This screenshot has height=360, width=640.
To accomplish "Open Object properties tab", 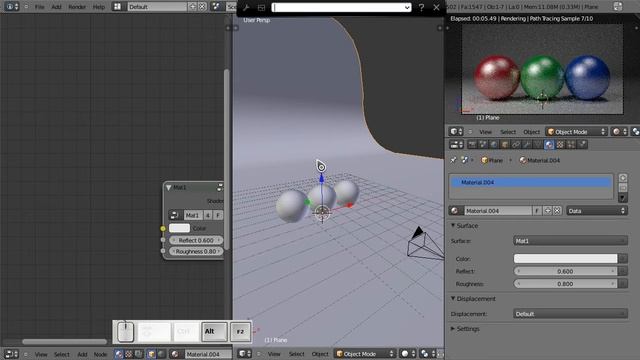I will point(505,144).
